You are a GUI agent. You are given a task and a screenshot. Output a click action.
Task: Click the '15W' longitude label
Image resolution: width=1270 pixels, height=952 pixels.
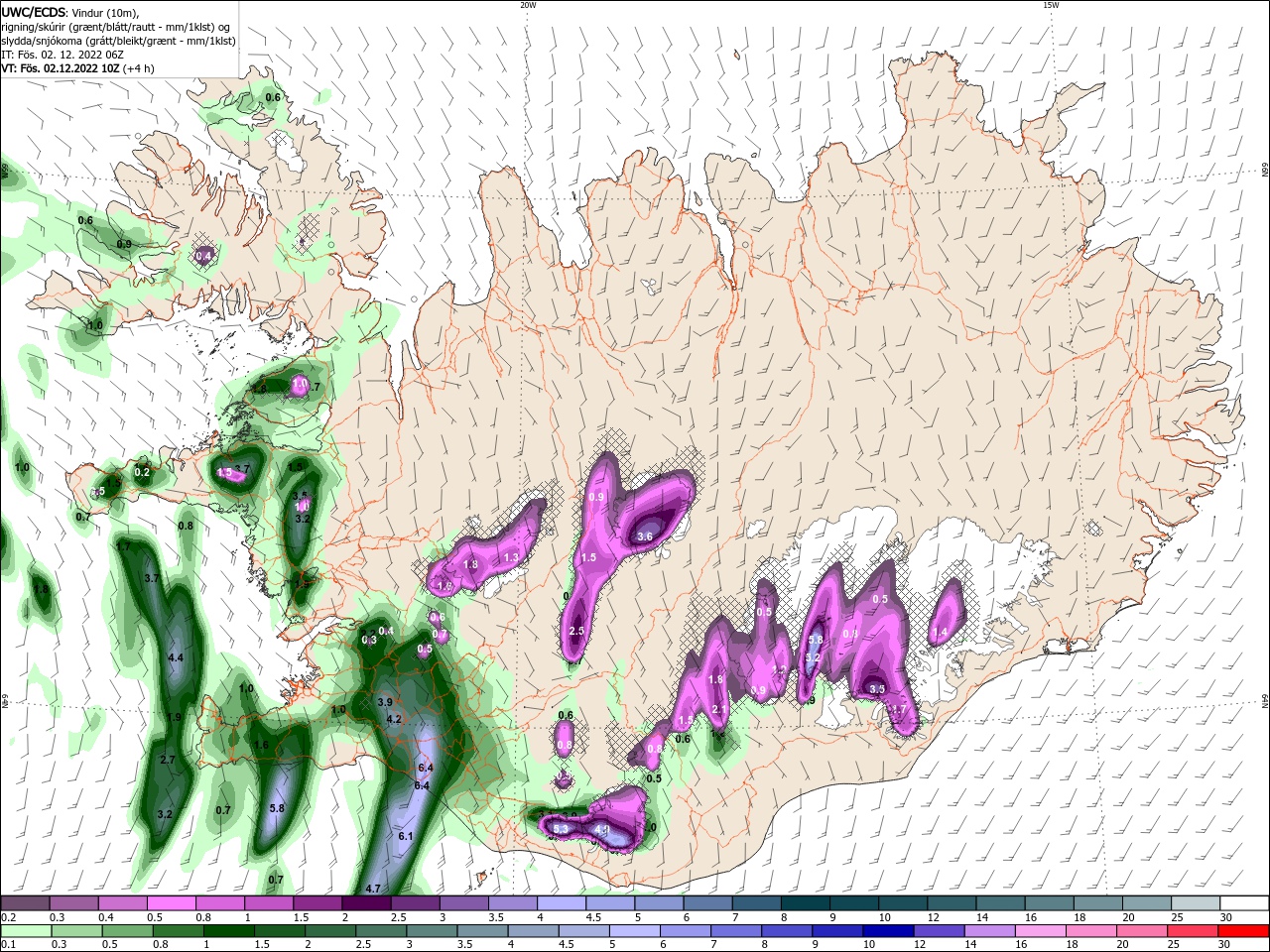1051,5
